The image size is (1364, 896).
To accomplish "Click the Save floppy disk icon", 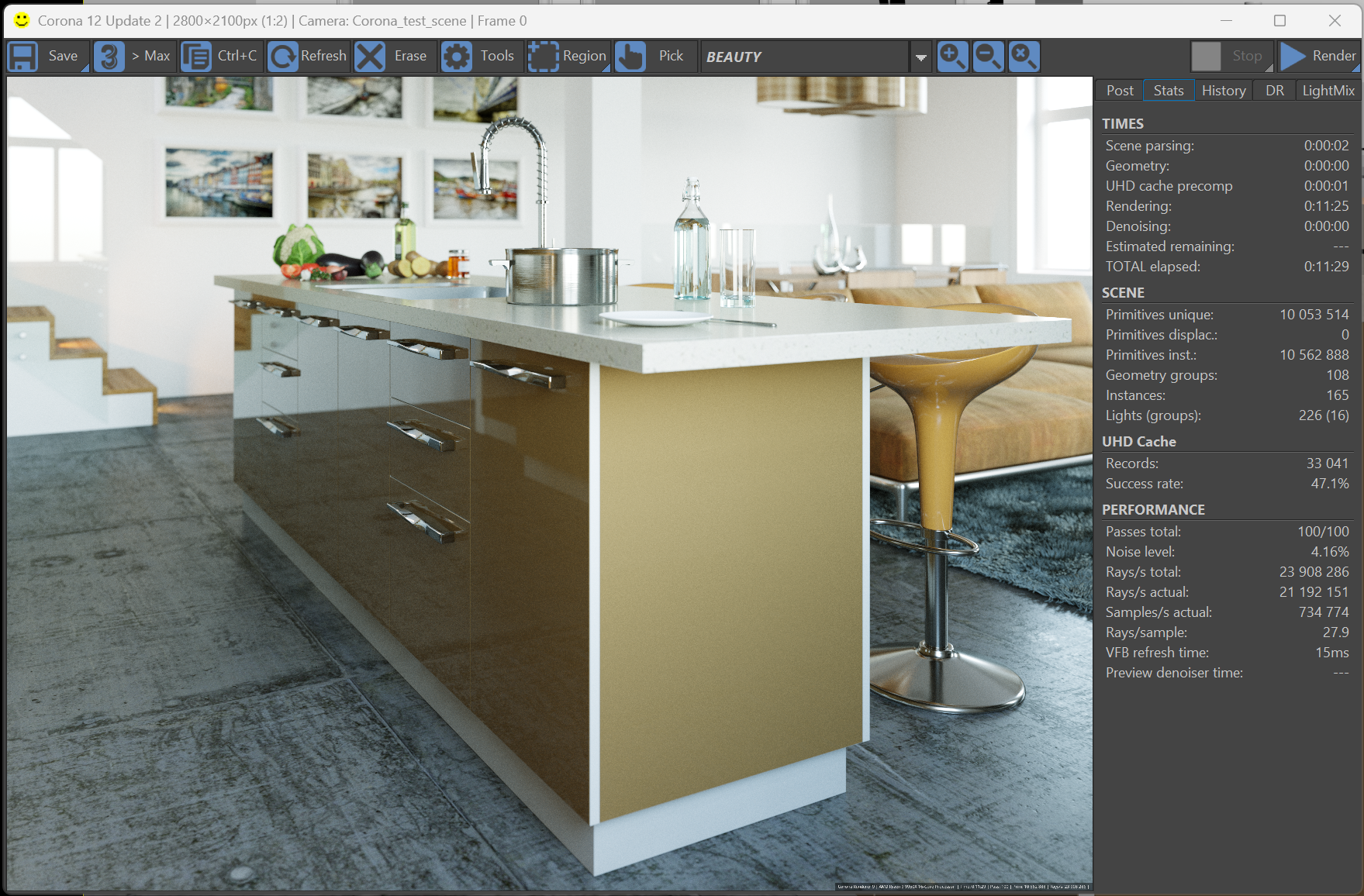I will (23, 57).
